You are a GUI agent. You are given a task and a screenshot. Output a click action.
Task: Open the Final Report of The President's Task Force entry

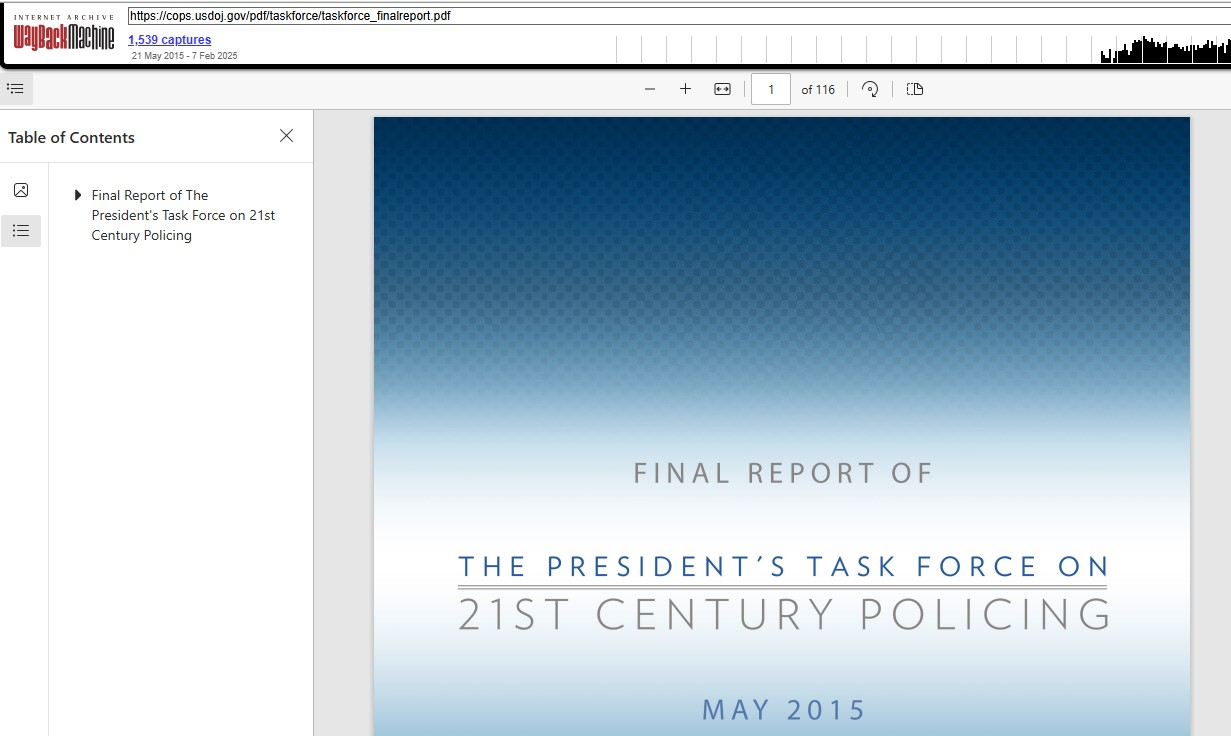click(183, 215)
